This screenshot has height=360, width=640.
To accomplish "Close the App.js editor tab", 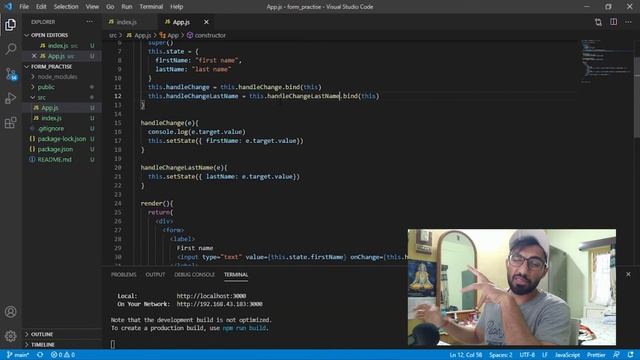I will [x=206, y=22].
